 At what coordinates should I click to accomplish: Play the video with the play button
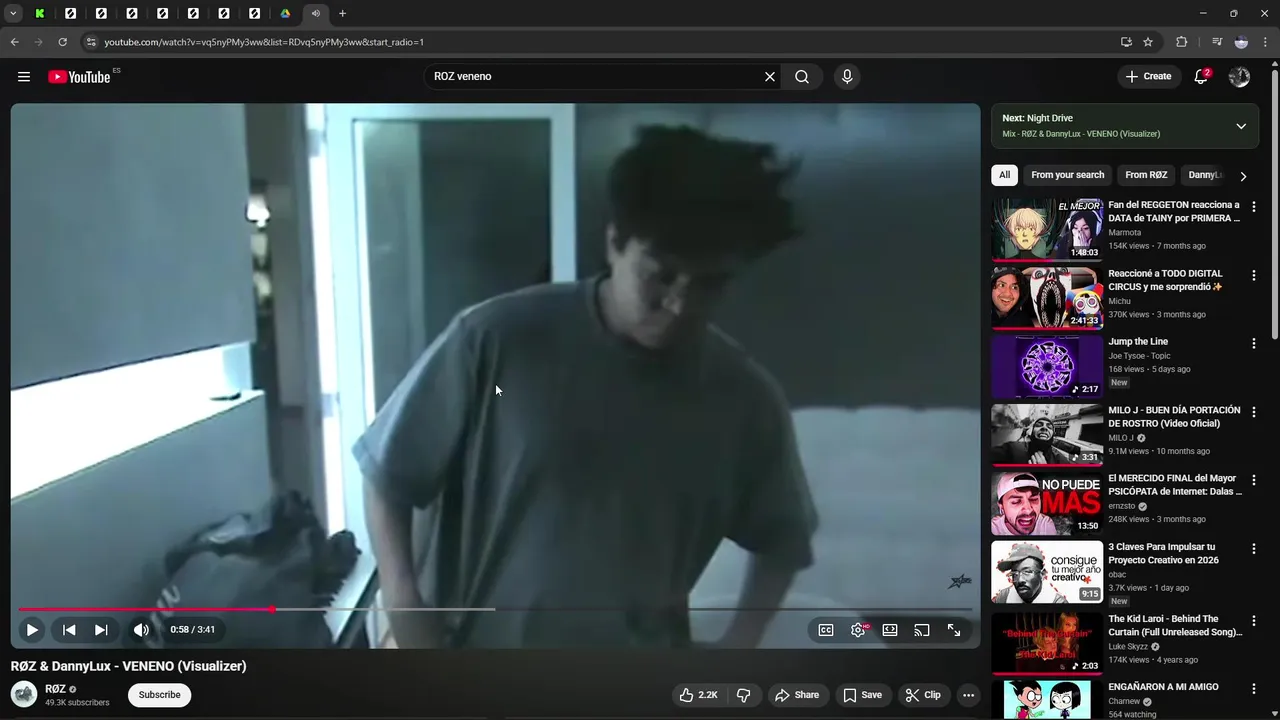coord(32,630)
